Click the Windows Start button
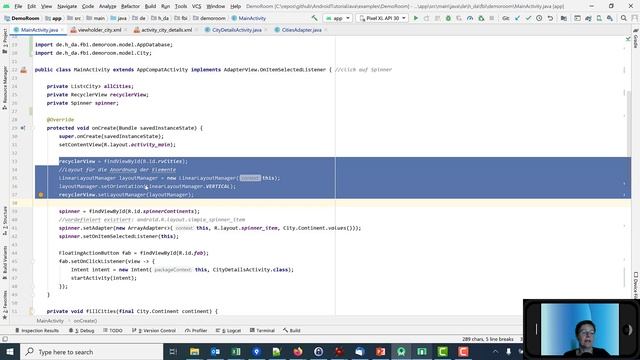 click(x=10, y=351)
